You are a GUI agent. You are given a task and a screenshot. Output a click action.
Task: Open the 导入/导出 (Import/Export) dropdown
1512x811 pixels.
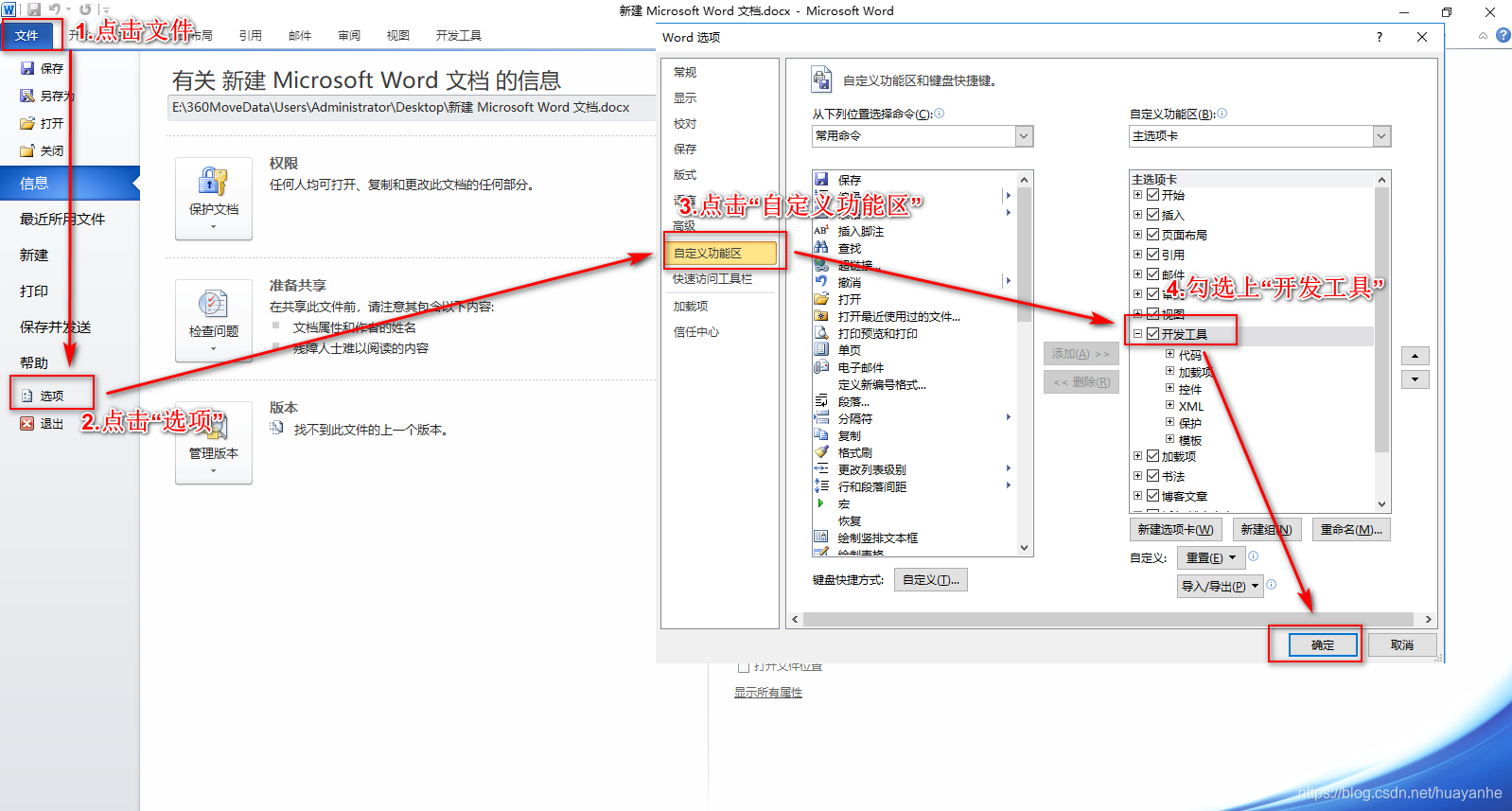pyautogui.click(x=1220, y=586)
